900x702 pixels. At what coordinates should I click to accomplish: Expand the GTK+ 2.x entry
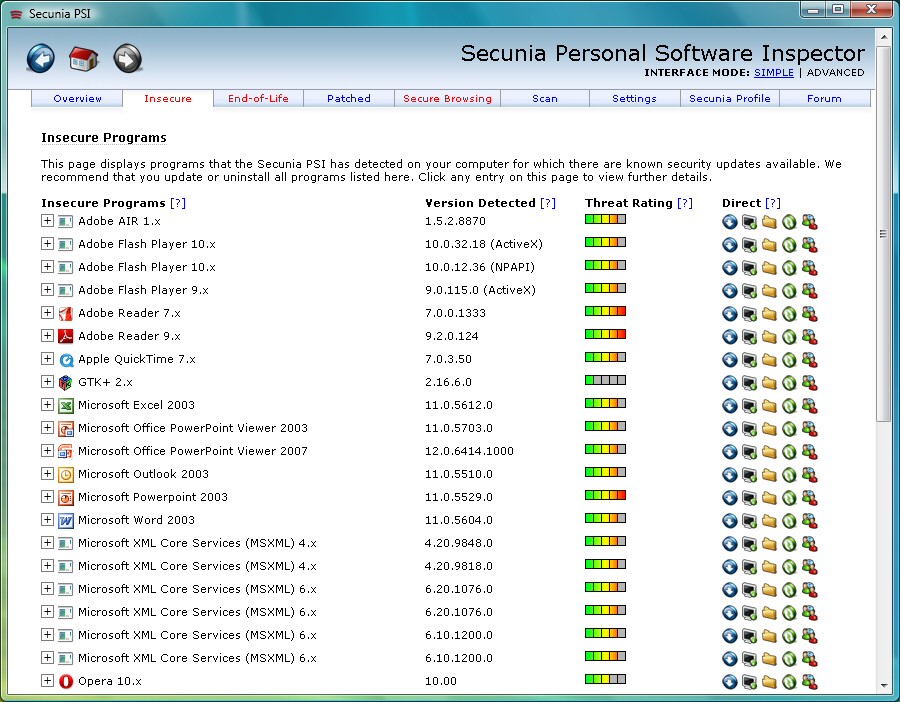coord(47,381)
